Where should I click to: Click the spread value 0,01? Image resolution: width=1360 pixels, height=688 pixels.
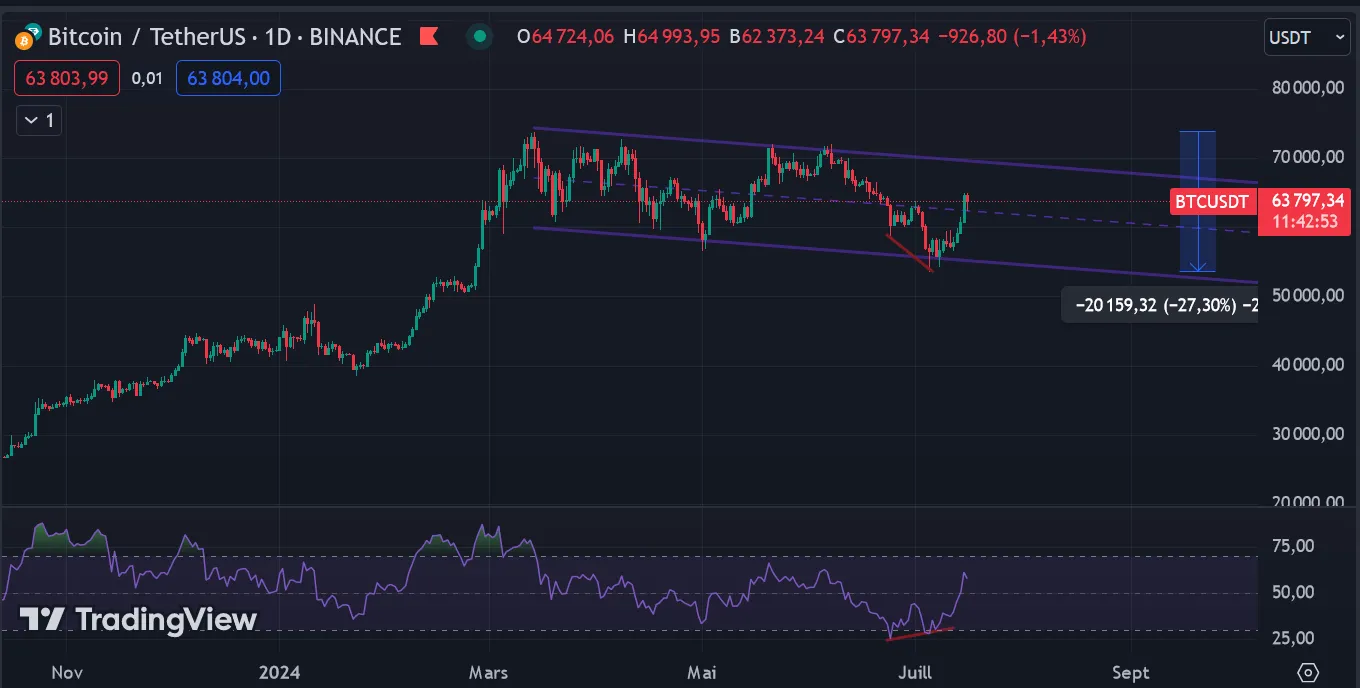[x=147, y=78]
